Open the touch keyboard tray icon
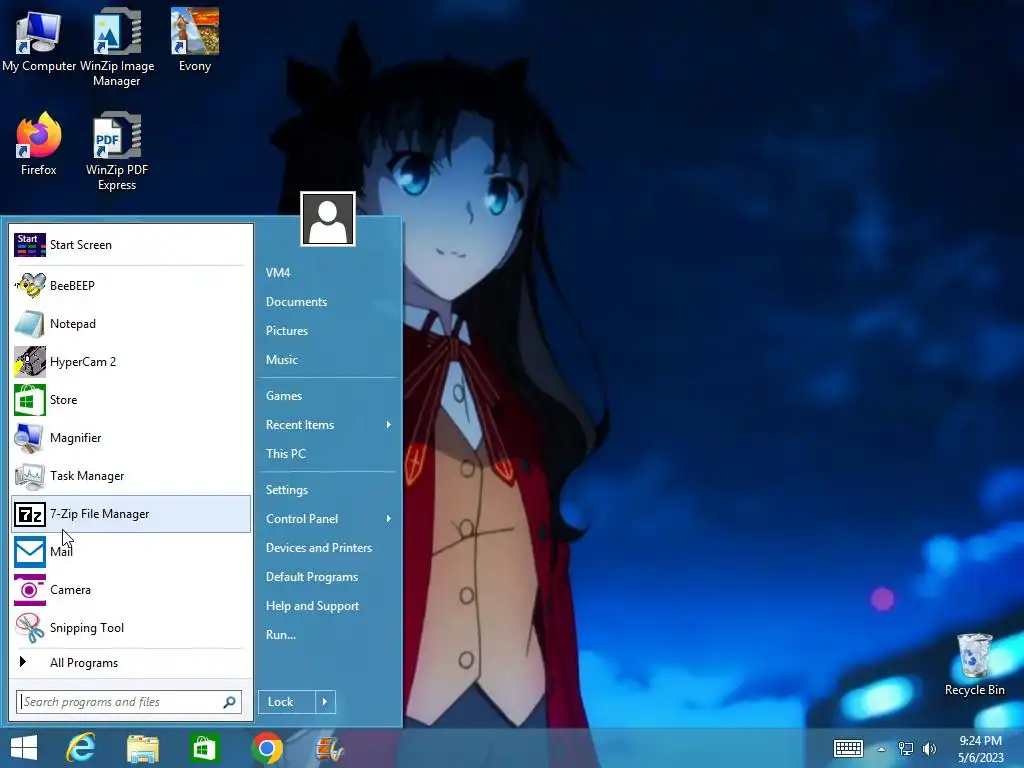The width and height of the screenshot is (1024, 768). tap(848, 748)
